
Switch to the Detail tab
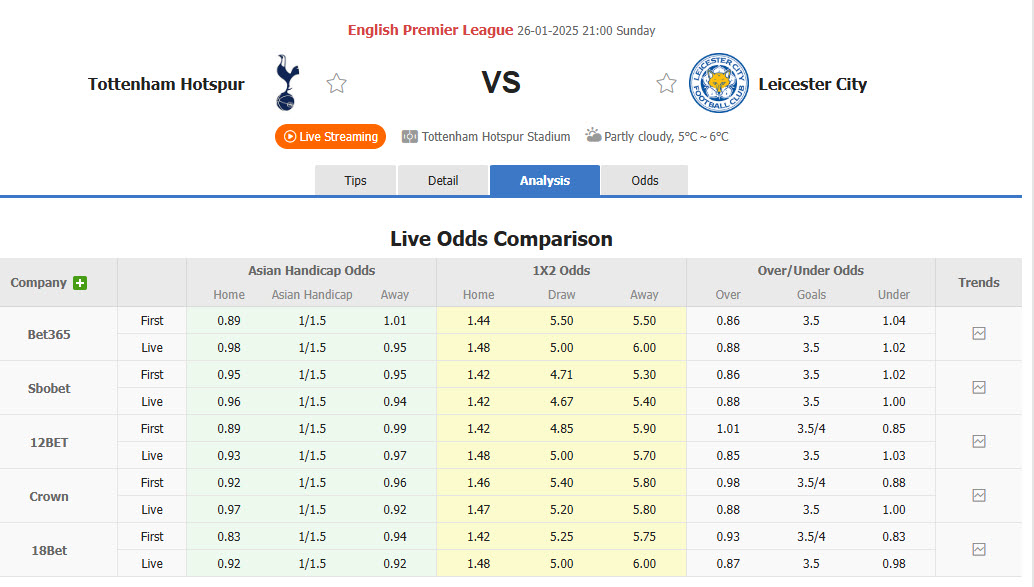click(x=443, y=180)
